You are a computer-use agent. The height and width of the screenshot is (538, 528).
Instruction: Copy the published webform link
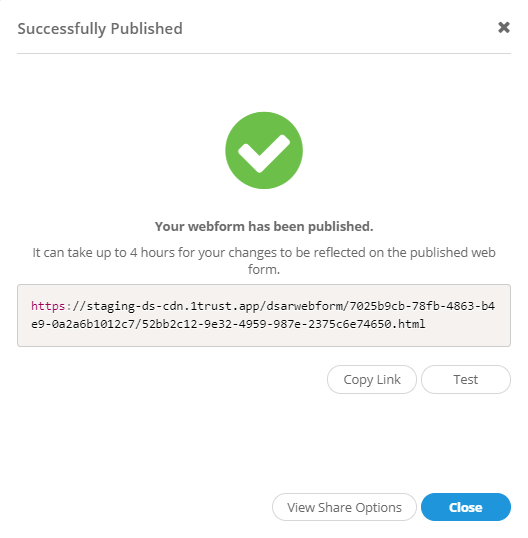[x=372, y=379]
